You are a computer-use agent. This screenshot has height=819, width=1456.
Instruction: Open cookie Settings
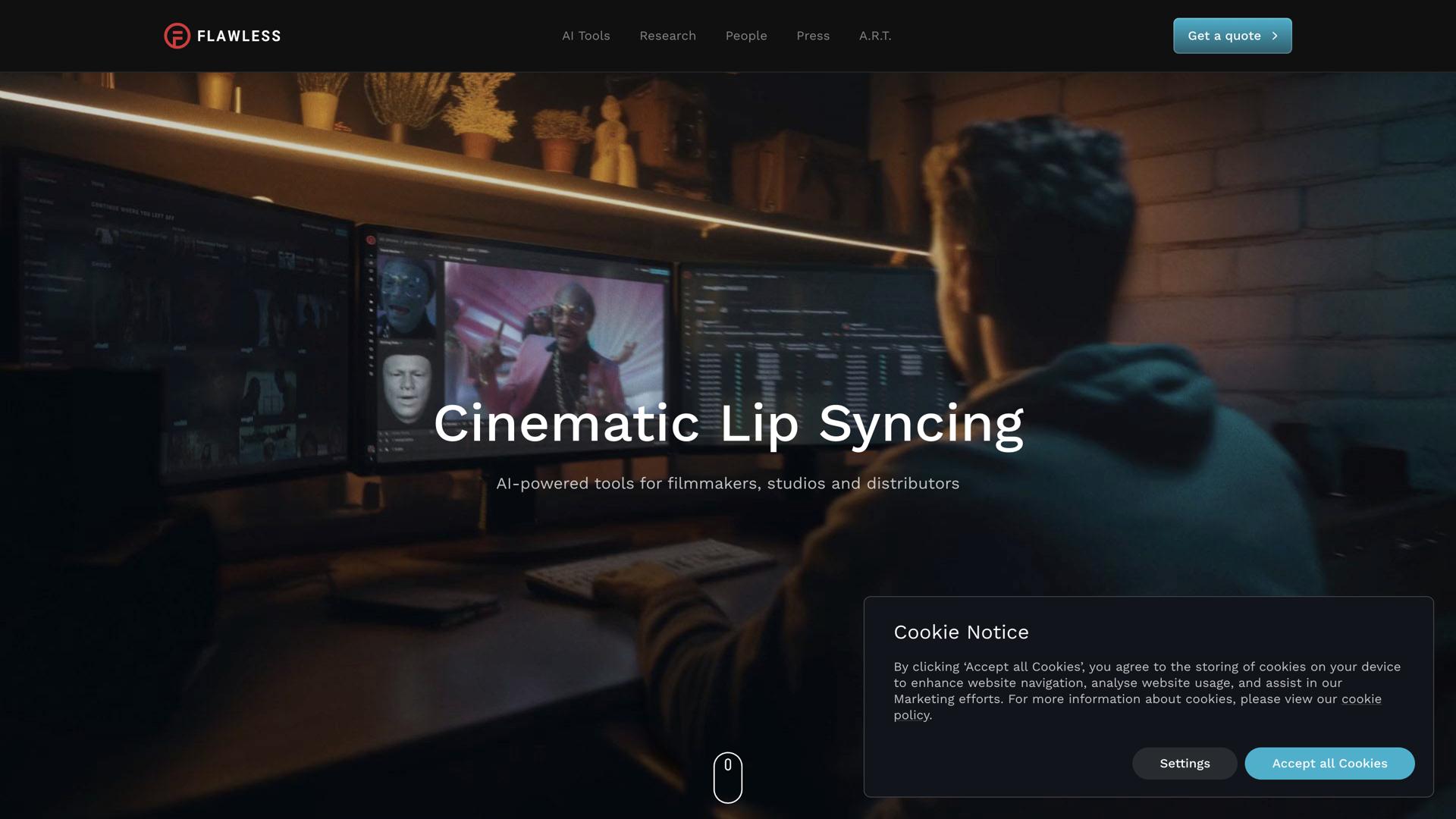[1184, 764]
